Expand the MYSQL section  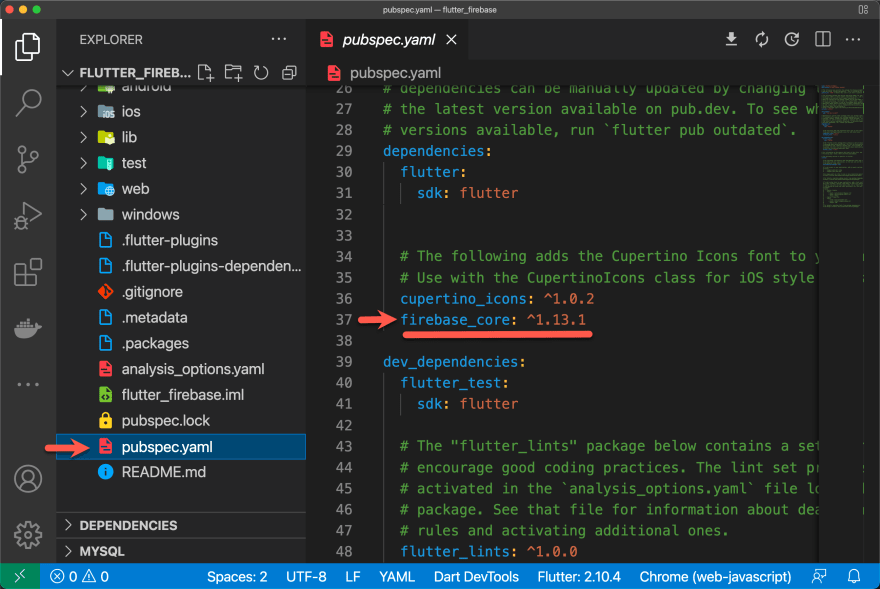coord(181,551)
